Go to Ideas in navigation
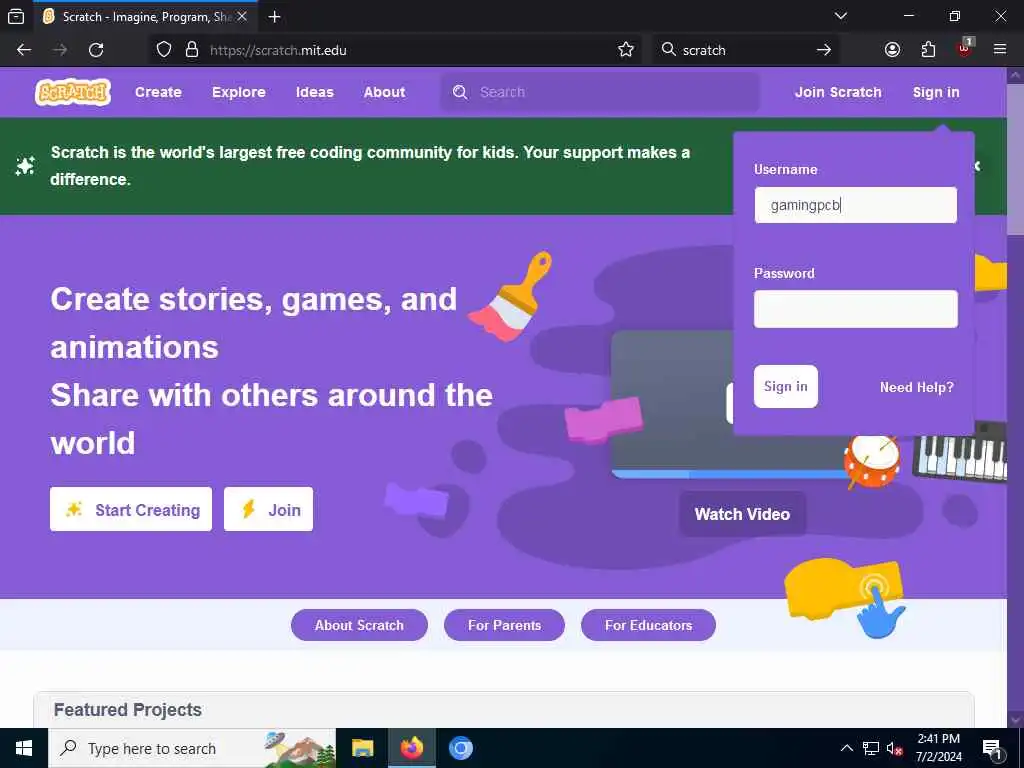The image size is (1024, 768). click(314, 92)
